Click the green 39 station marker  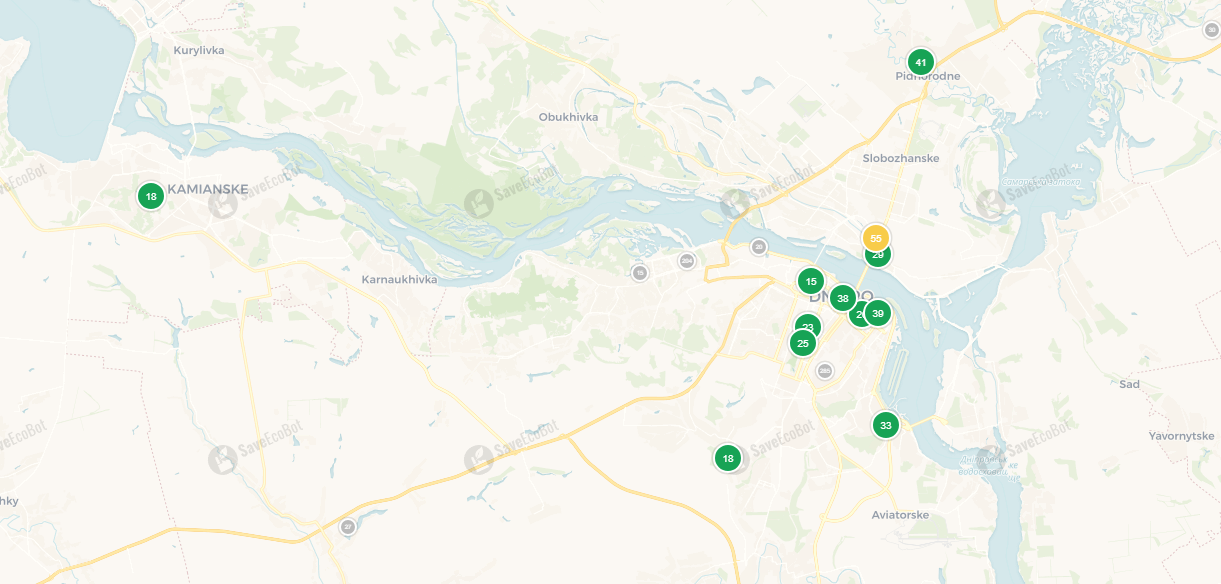pyautogui.click(x=878, y=314)
